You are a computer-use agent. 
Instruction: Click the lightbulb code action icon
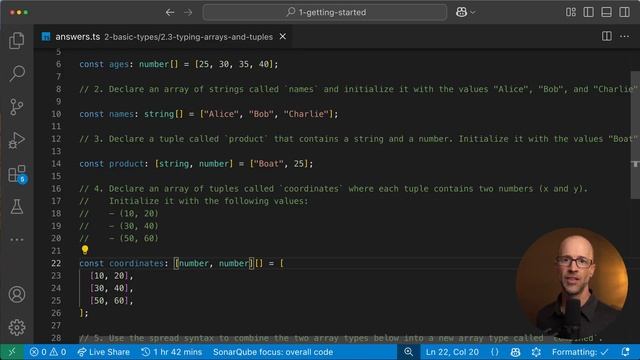[x=84, y=249]
